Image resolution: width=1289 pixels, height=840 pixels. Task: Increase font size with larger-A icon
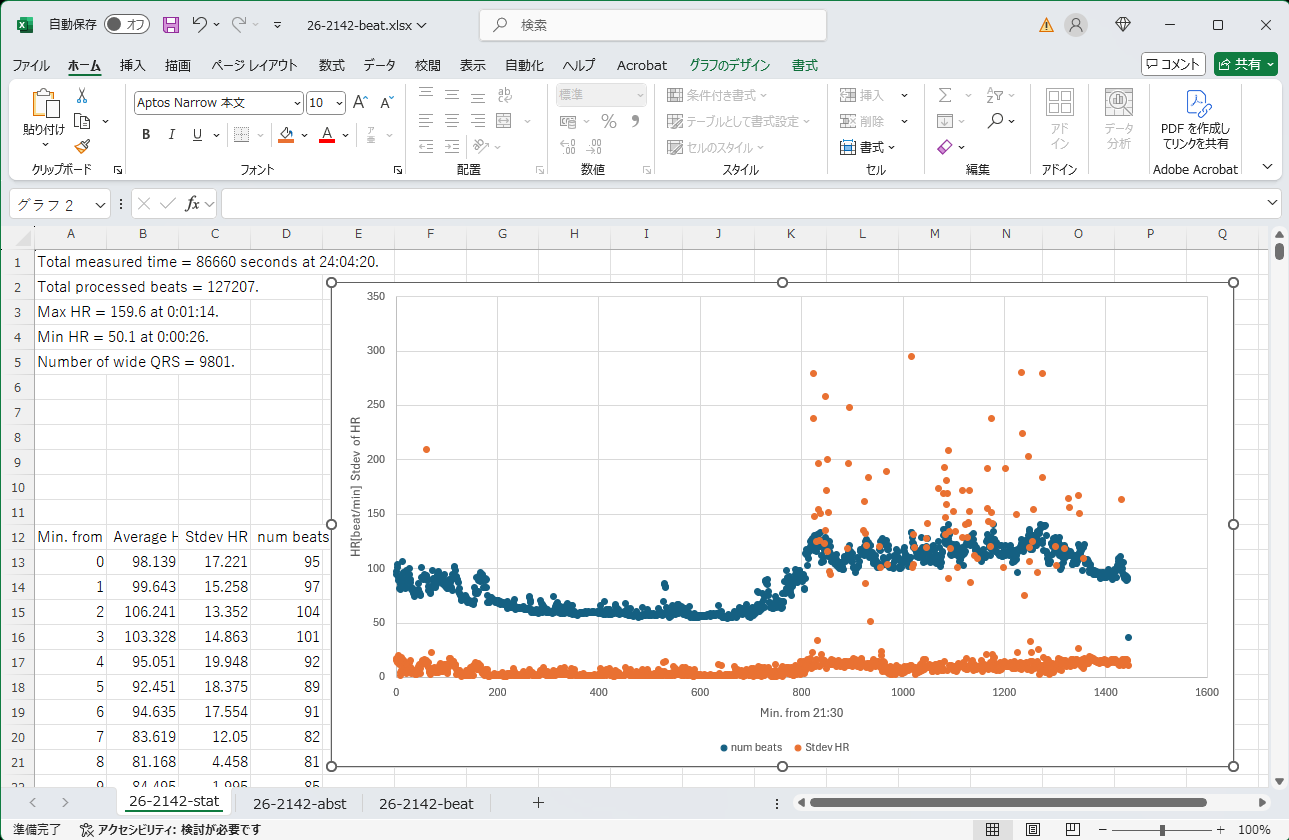361,103
